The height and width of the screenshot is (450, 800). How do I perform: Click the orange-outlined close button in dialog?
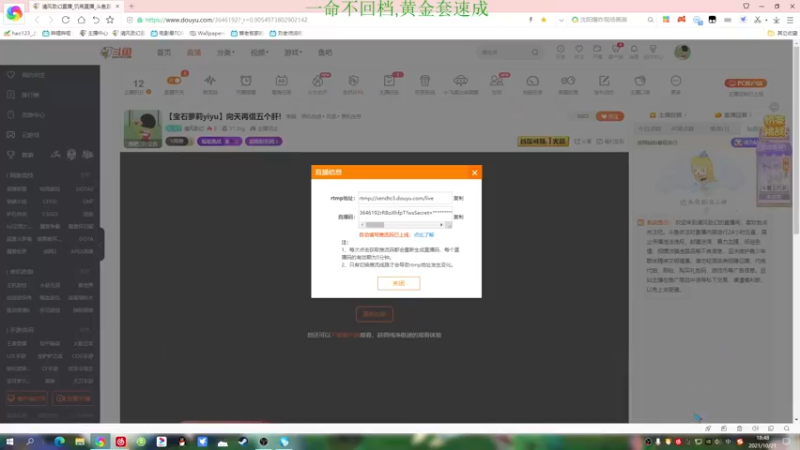(398, 283)
